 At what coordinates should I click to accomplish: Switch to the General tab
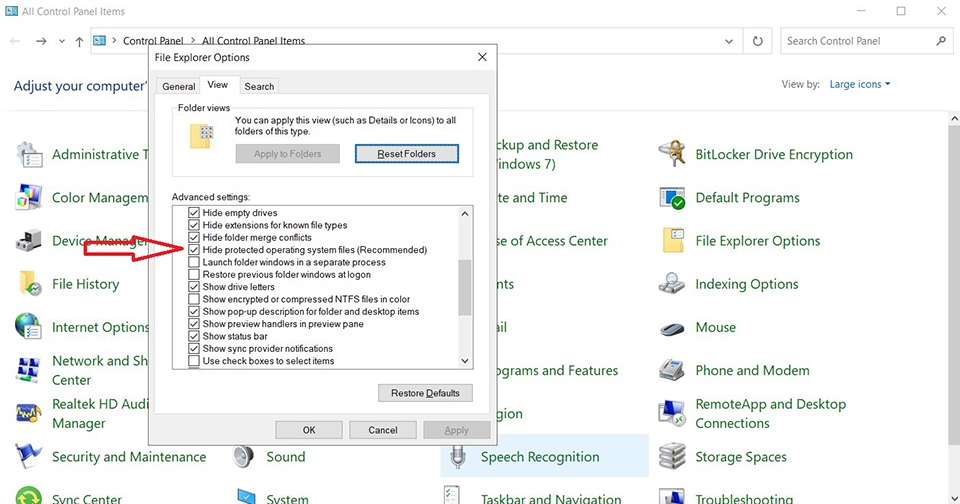pos(179,86)
